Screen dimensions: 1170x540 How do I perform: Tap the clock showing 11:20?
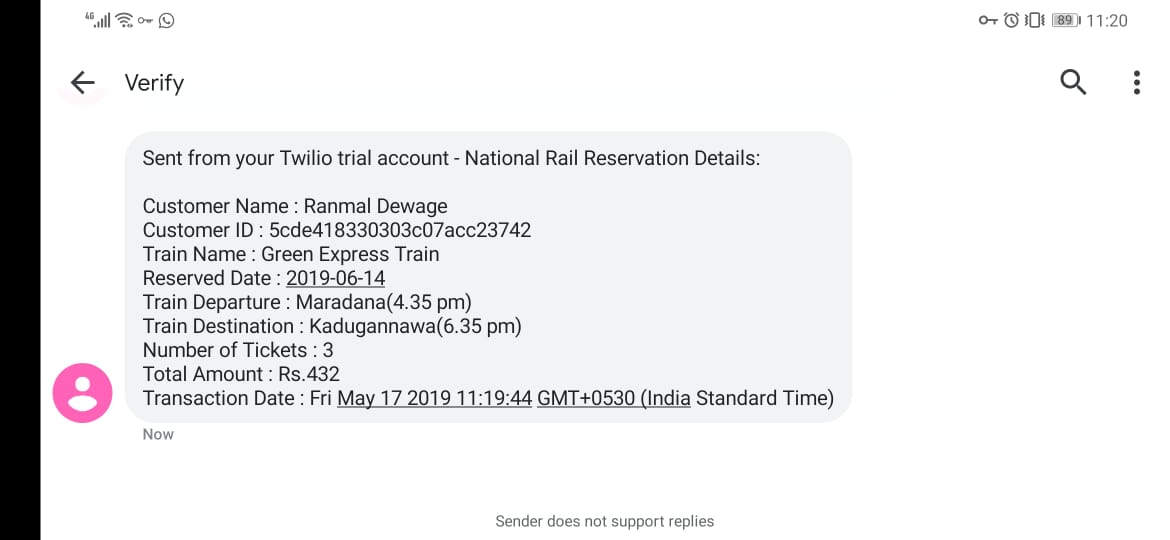(1107, 21)
